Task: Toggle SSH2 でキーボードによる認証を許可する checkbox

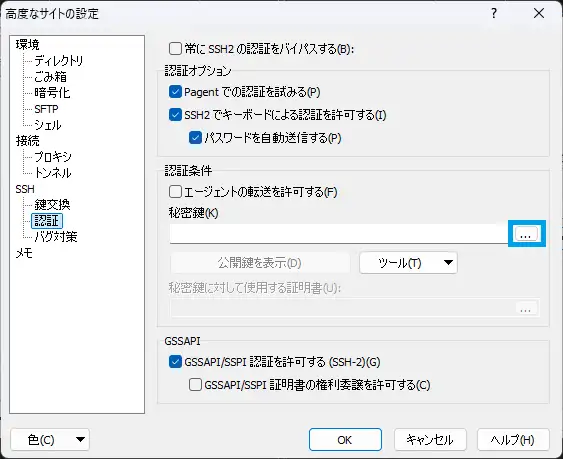Action: pos(175,115)
